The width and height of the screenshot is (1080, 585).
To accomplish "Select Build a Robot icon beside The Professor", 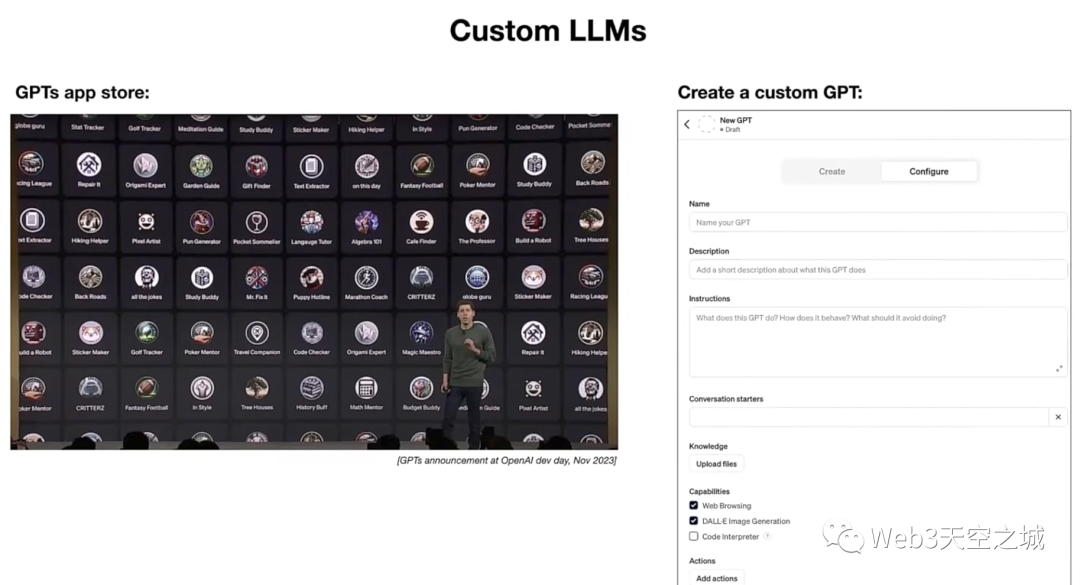I will (533, 222).
